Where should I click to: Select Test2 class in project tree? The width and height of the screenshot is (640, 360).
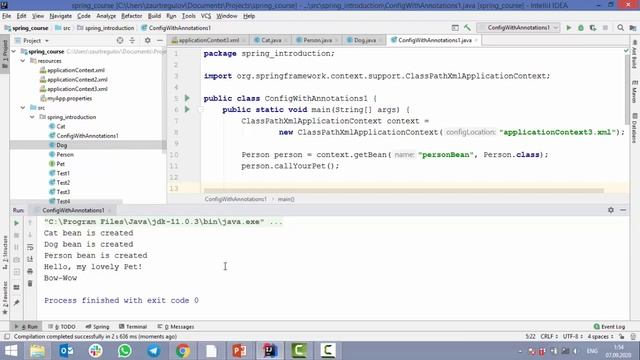(63, 182)
